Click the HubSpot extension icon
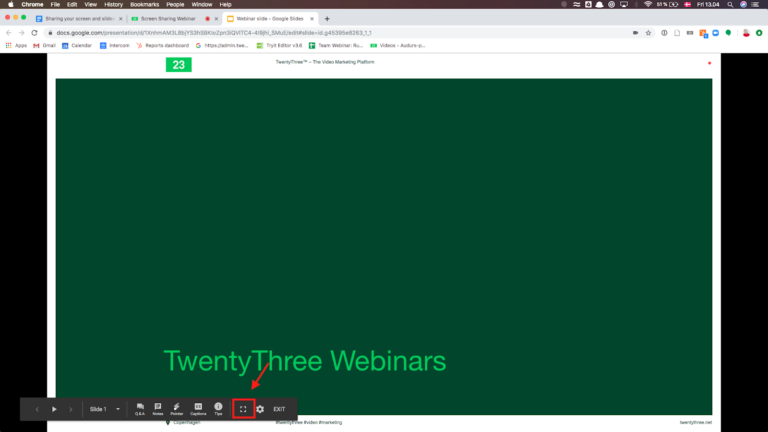 [703, 33]
